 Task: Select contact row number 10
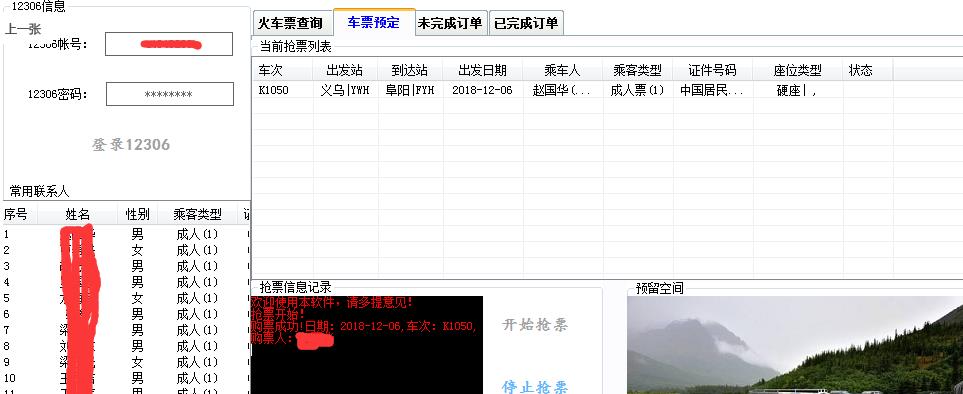point(125,378)
